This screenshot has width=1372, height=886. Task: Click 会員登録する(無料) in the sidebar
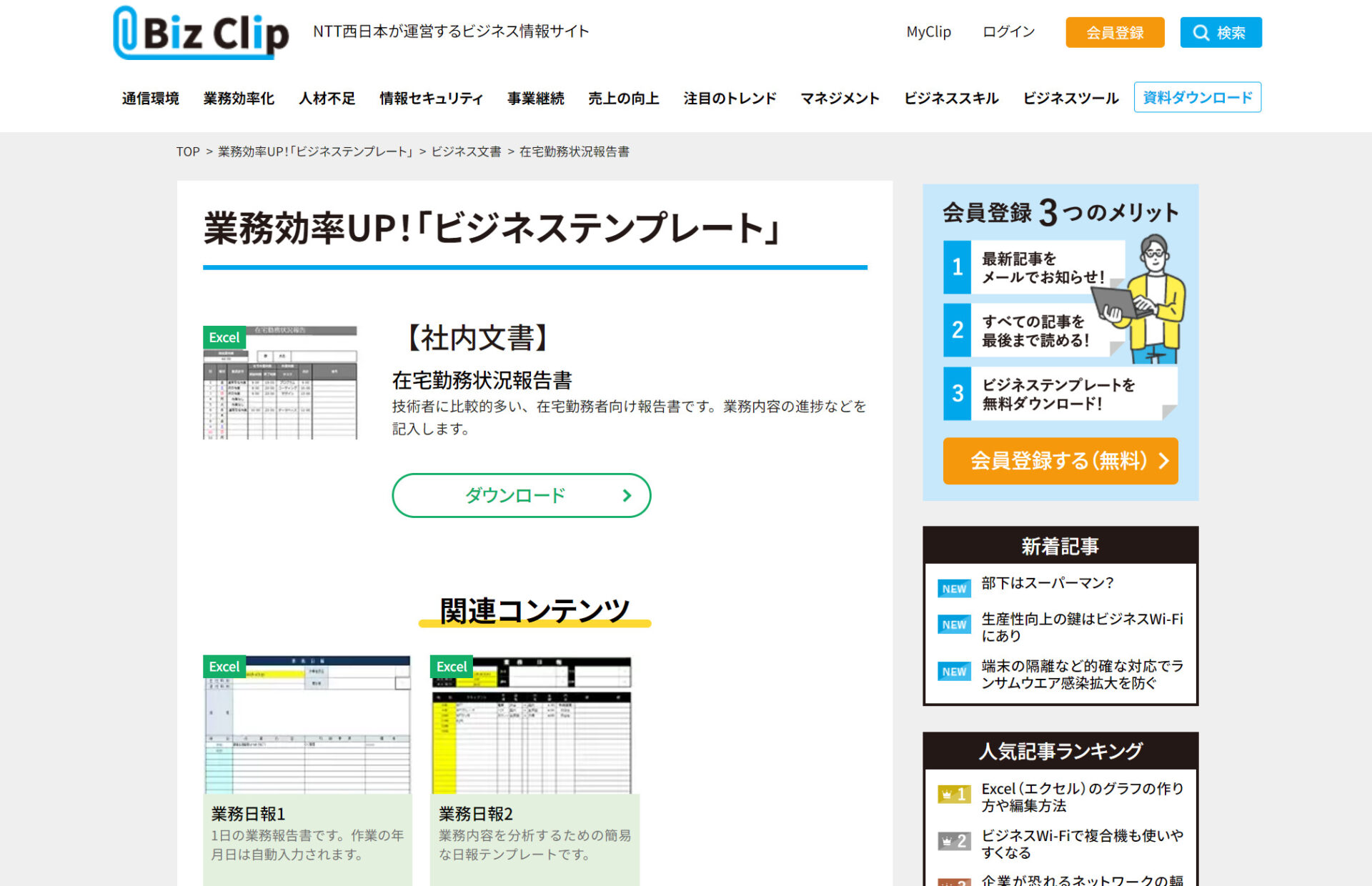pyautogui.click(x=1060, y=461)
